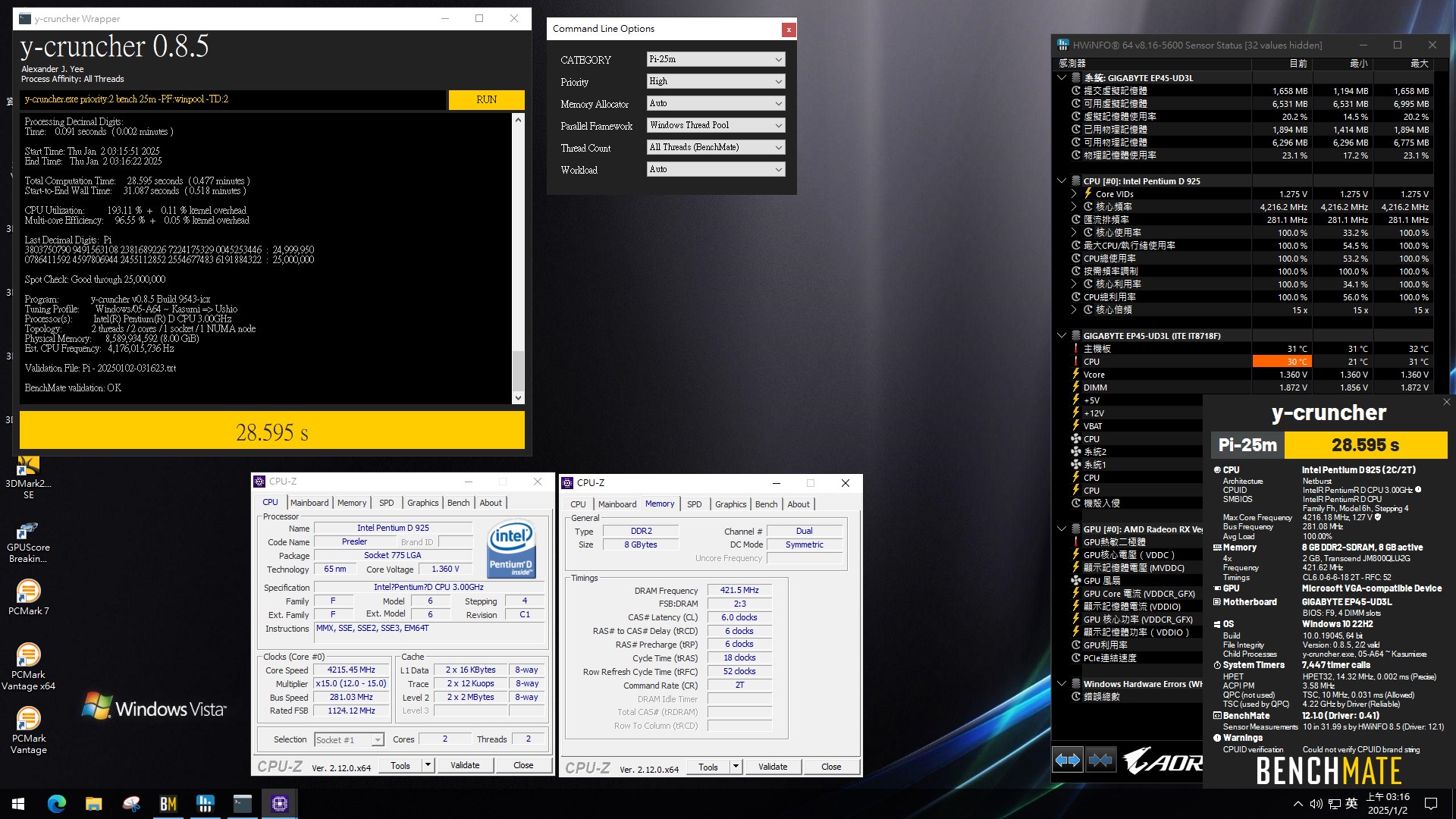Click the y-cruncher command line field

pyautogui.click(x=233, y=99)
